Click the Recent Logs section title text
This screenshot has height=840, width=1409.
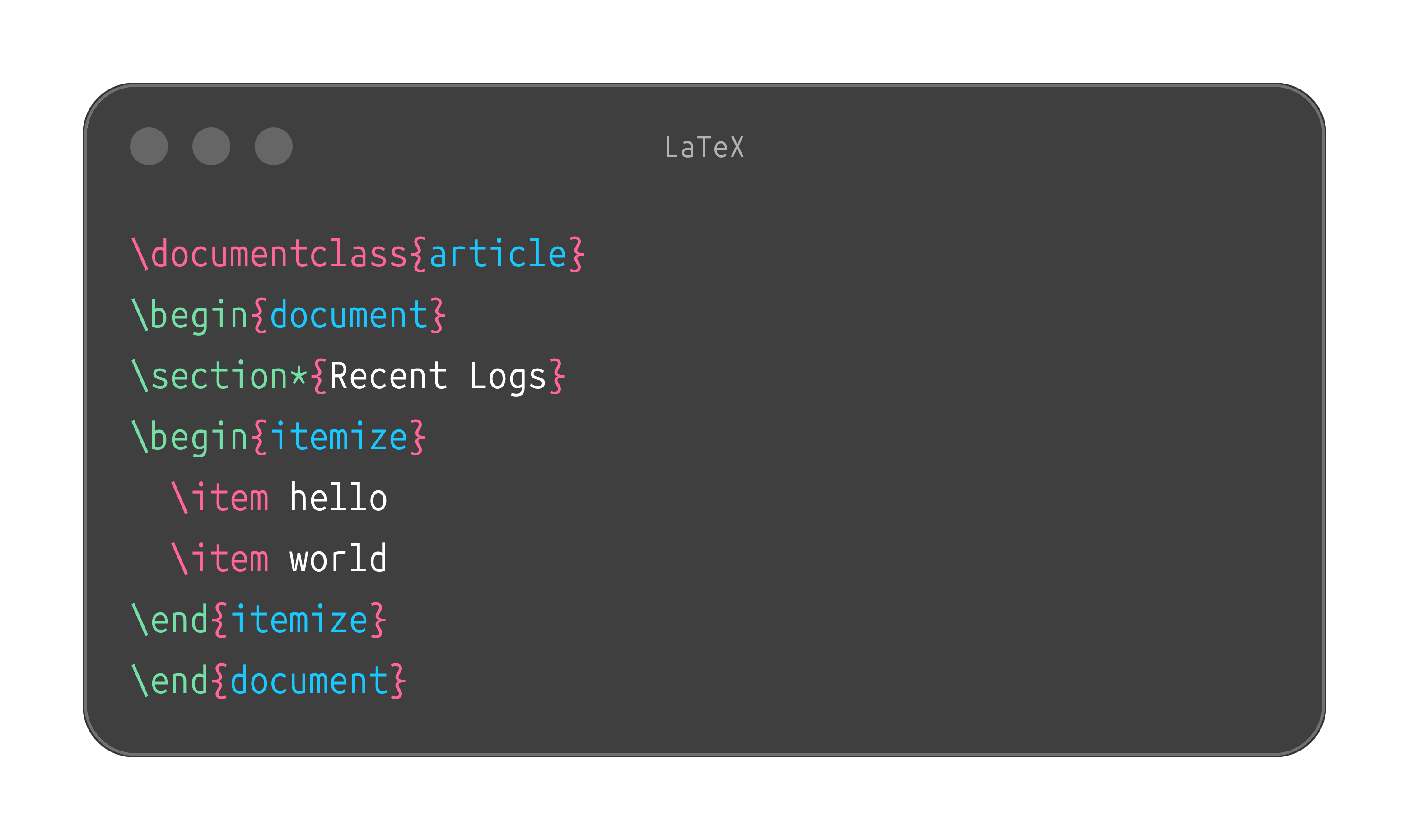pos(438,376)
